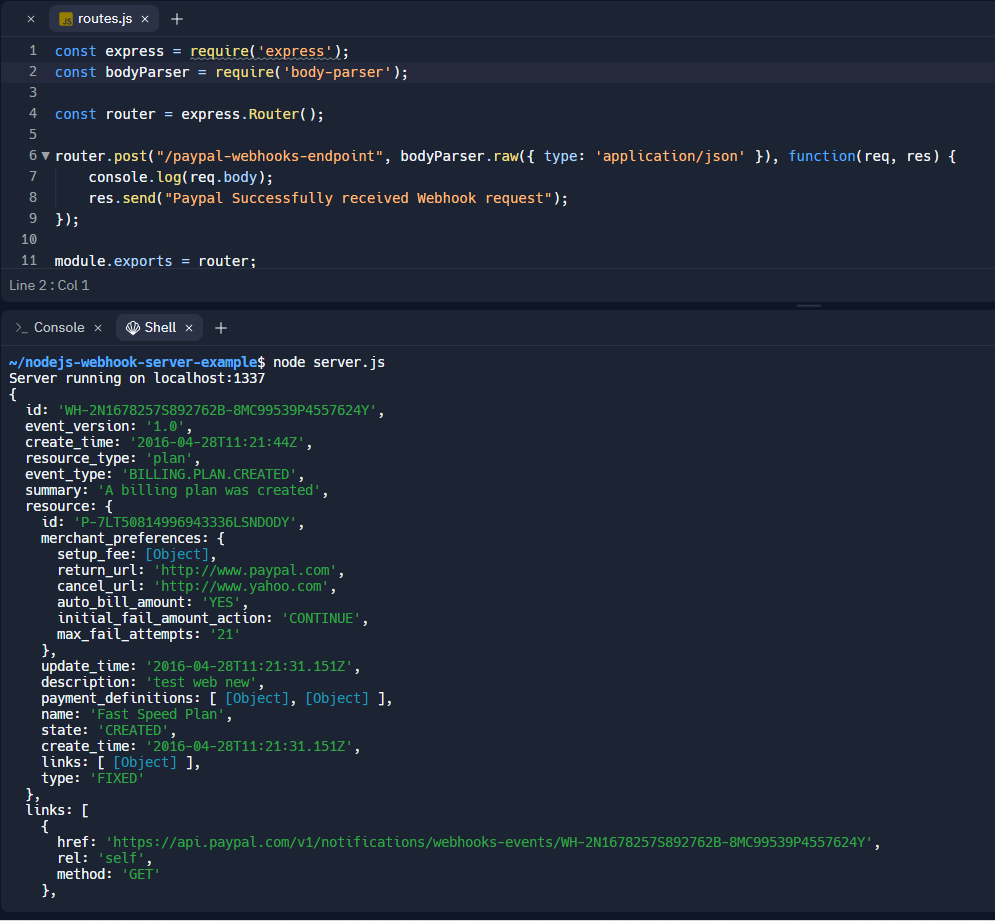The width and height of the screenshot is (995, 921).
Task: Close the Console tab
Action: click(98, 328)
